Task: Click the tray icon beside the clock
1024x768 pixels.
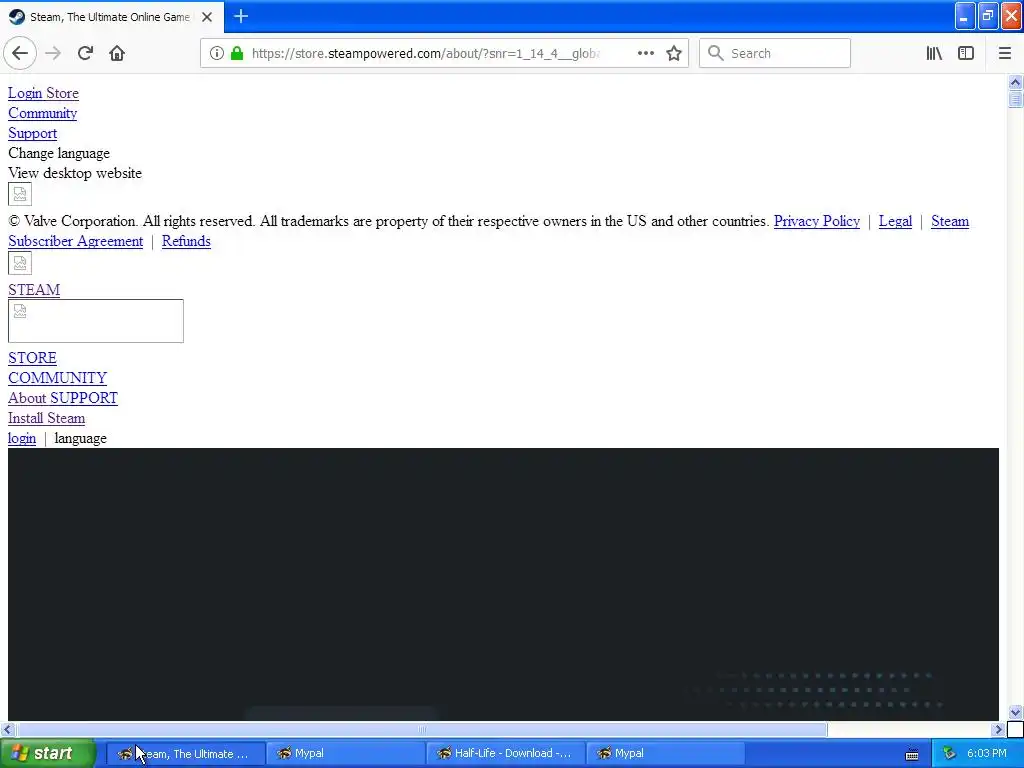Action: click(950, 754)
